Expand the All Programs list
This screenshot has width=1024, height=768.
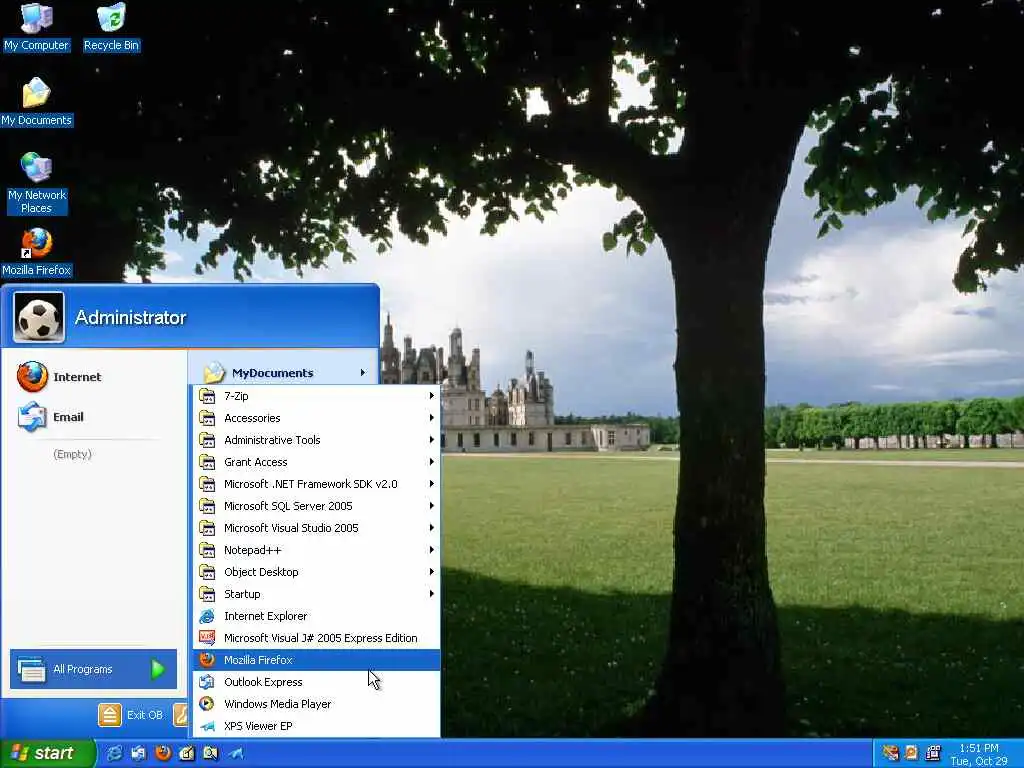(x=93, y=669)
